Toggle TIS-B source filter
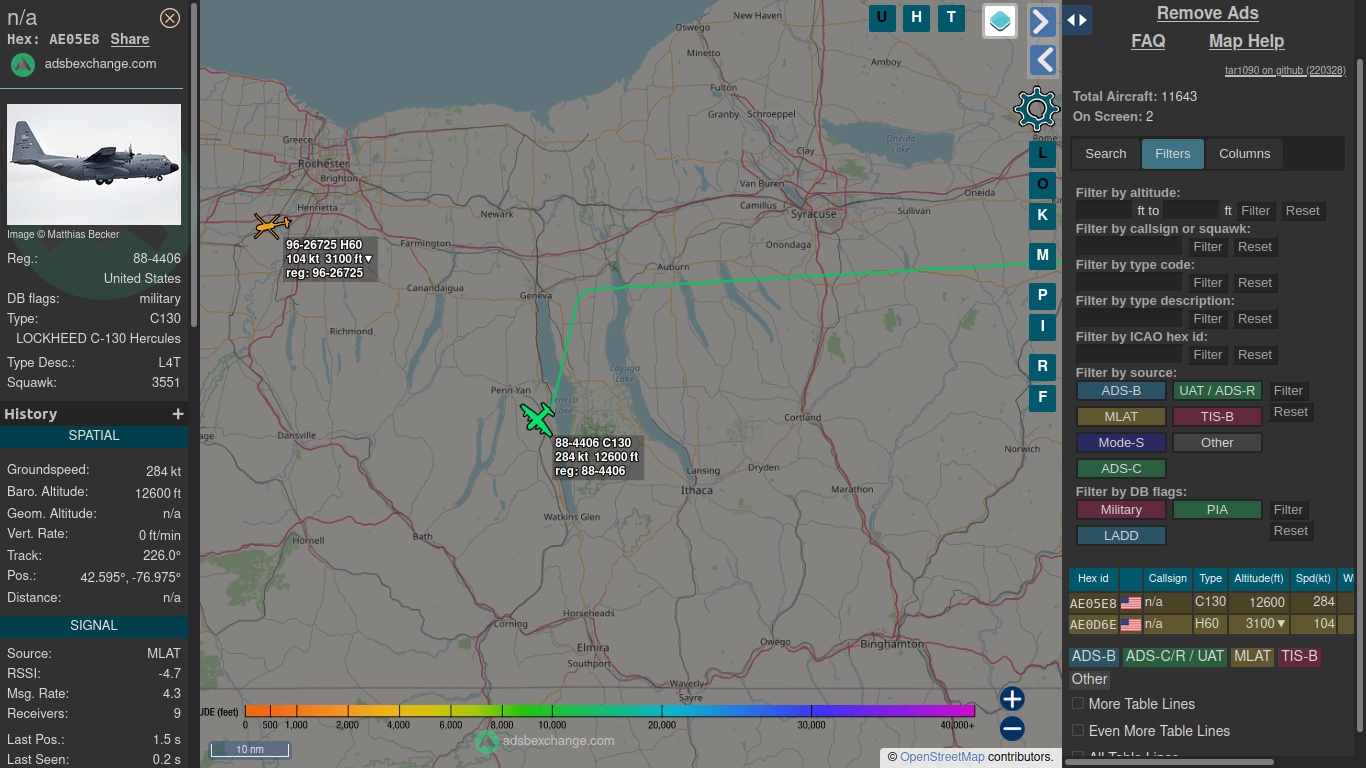Screen dimensions: 1366x768 click(x=1217, y=417)
